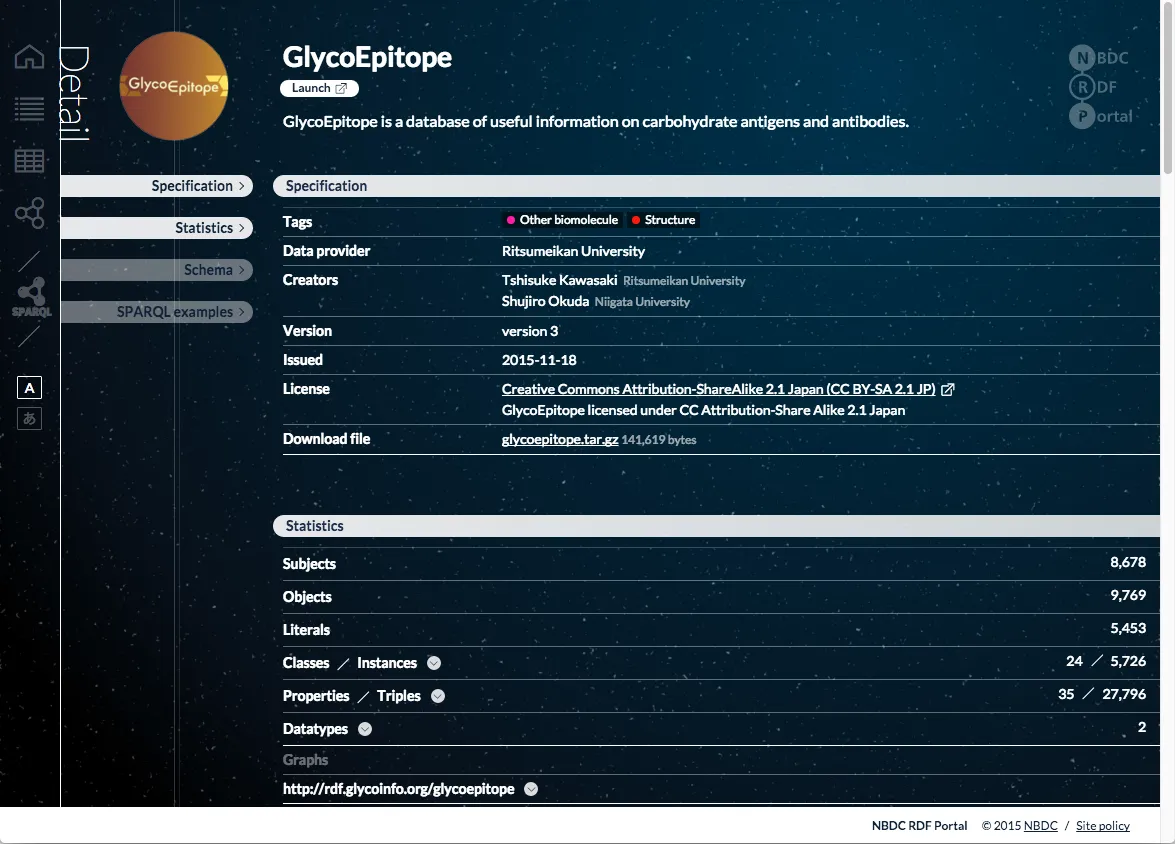Open the Site policy link

coord(1103,825)
